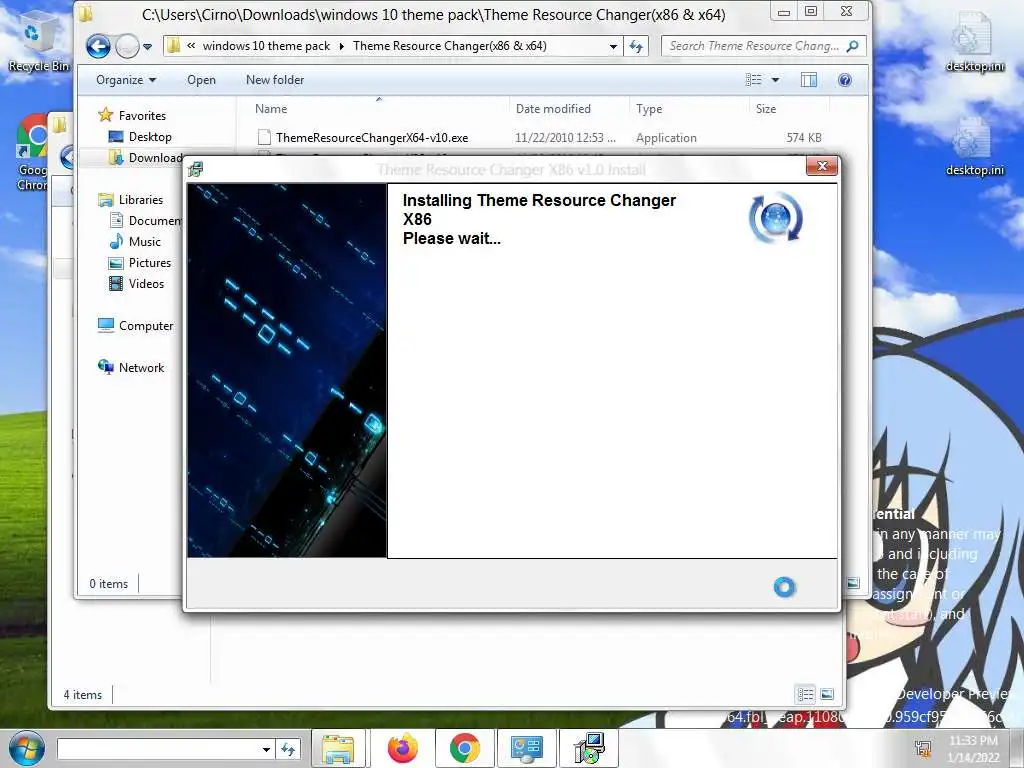
Task: Launch Firefox from taskbar
Action: pyautogui.click(x=402, y=748)
